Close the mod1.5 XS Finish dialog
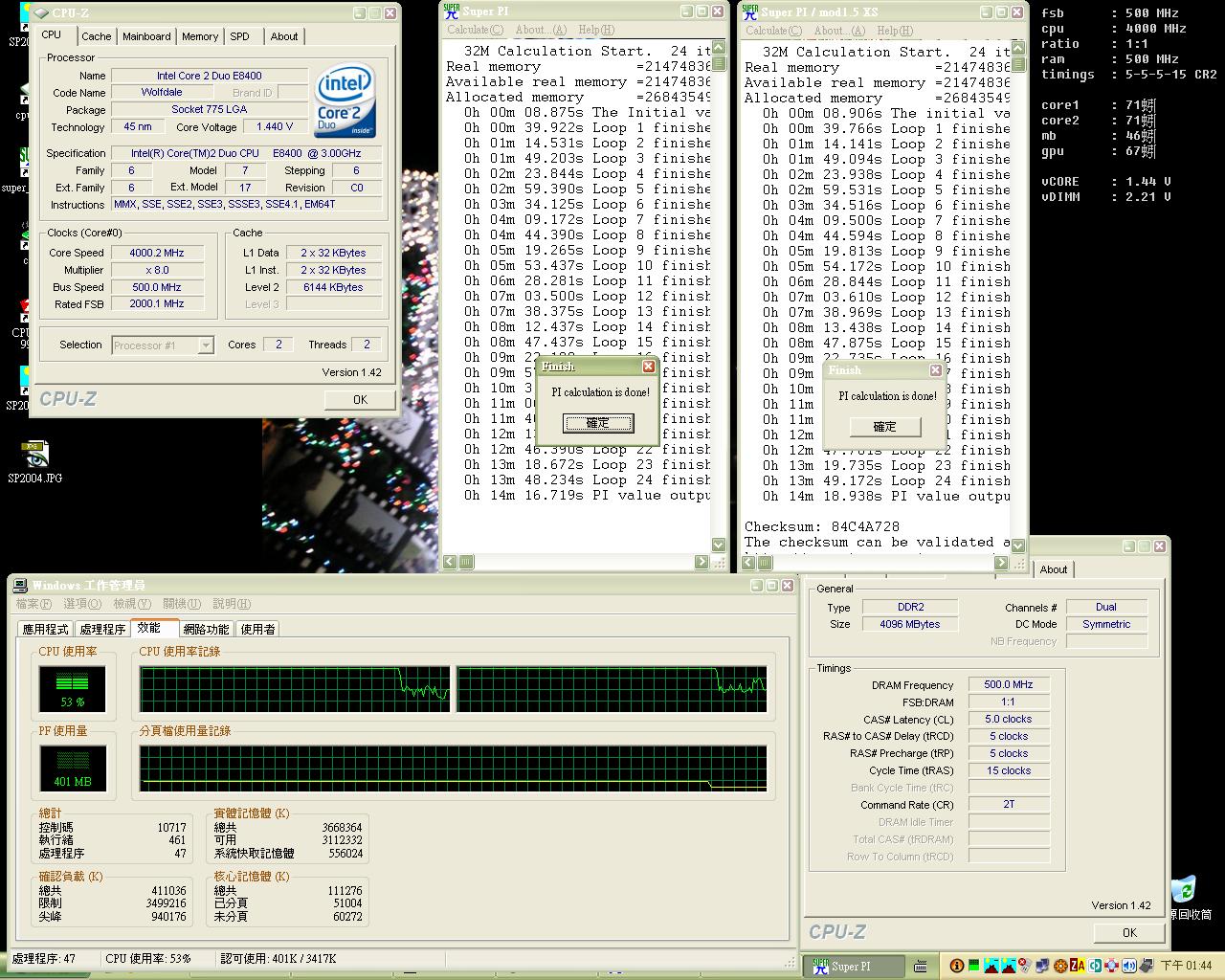The width and height of the screenshot is (1225, 980). (x=935, y=370)
